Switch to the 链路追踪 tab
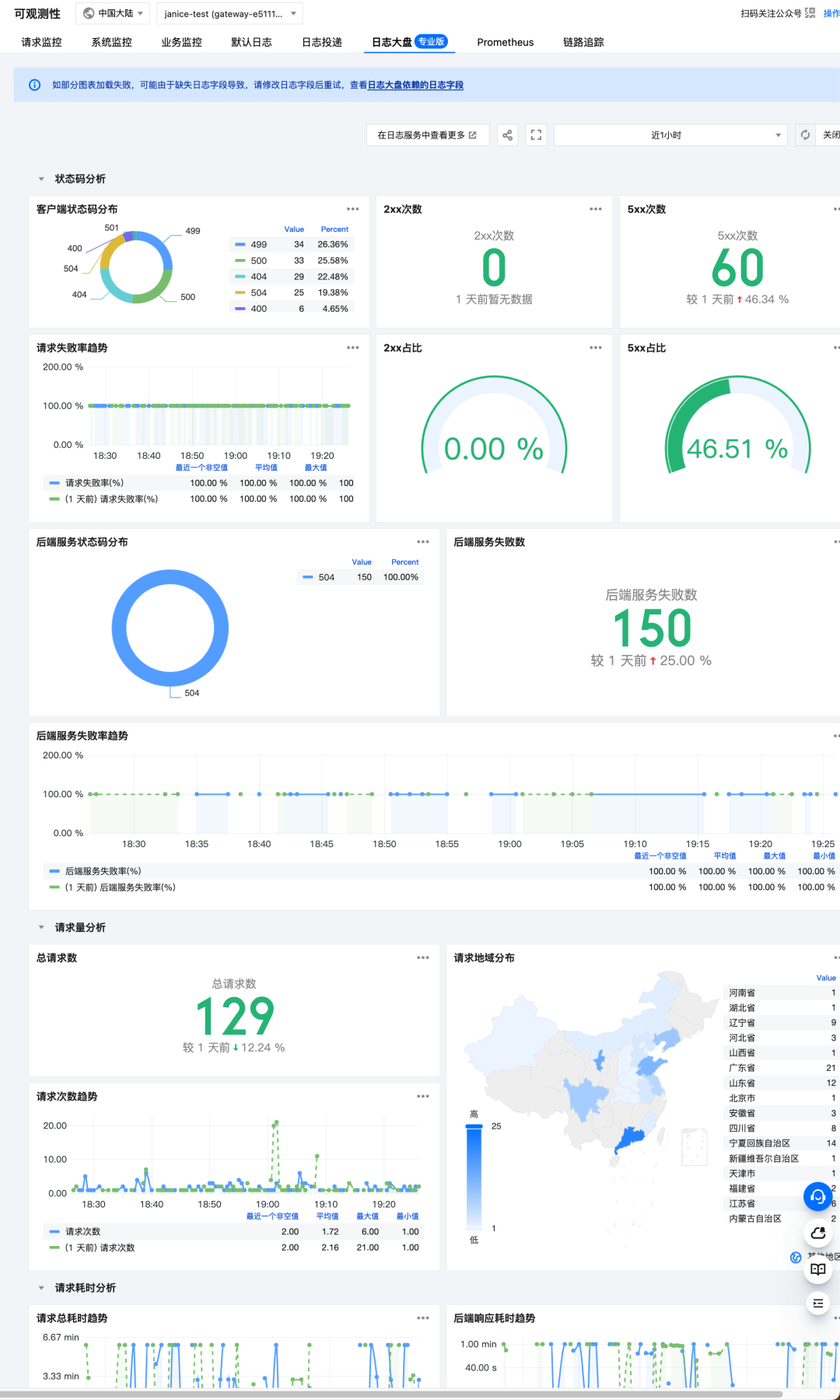This screenshot has width=840, height=1400. click(583, 42)
